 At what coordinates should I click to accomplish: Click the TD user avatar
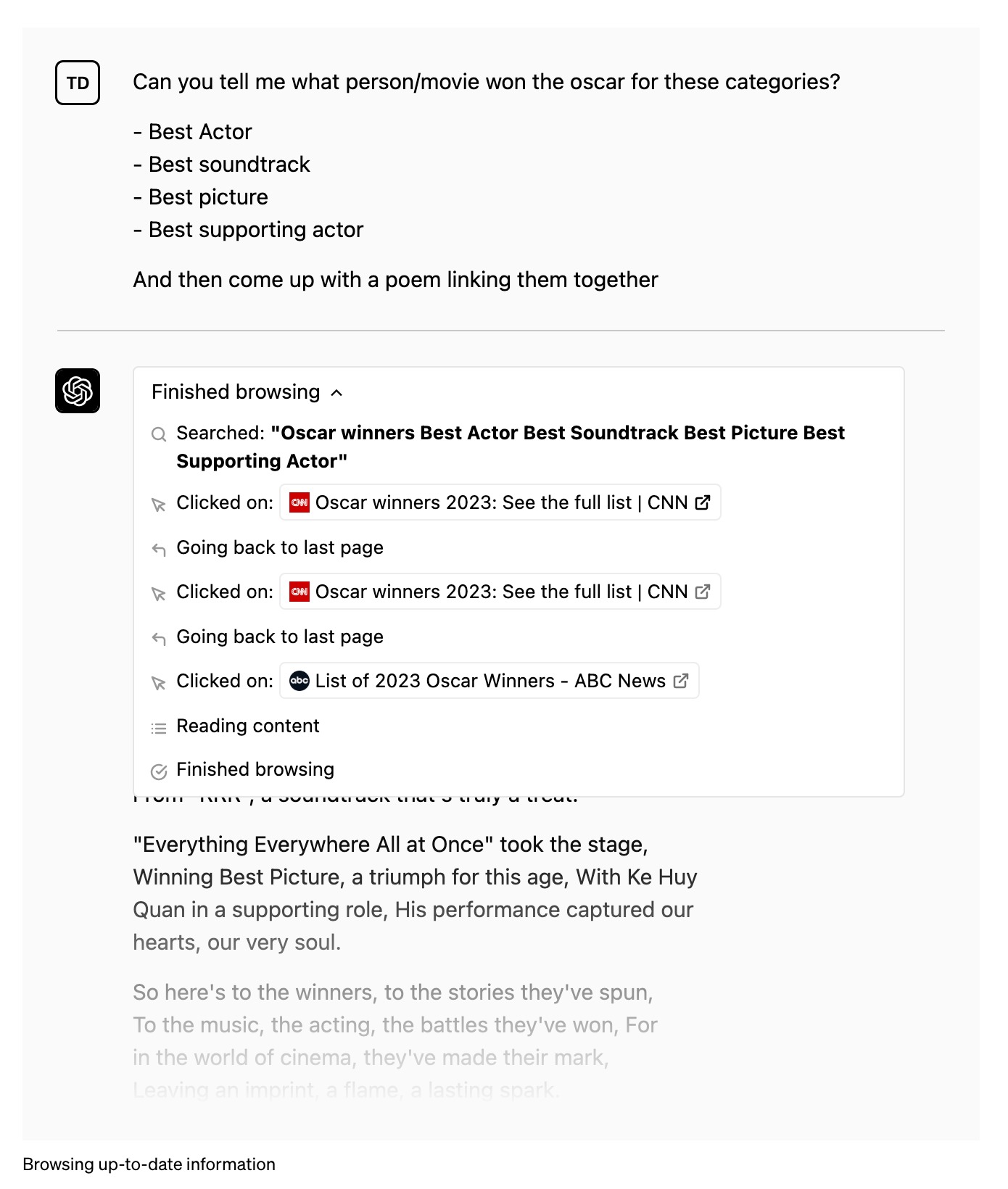78,83
